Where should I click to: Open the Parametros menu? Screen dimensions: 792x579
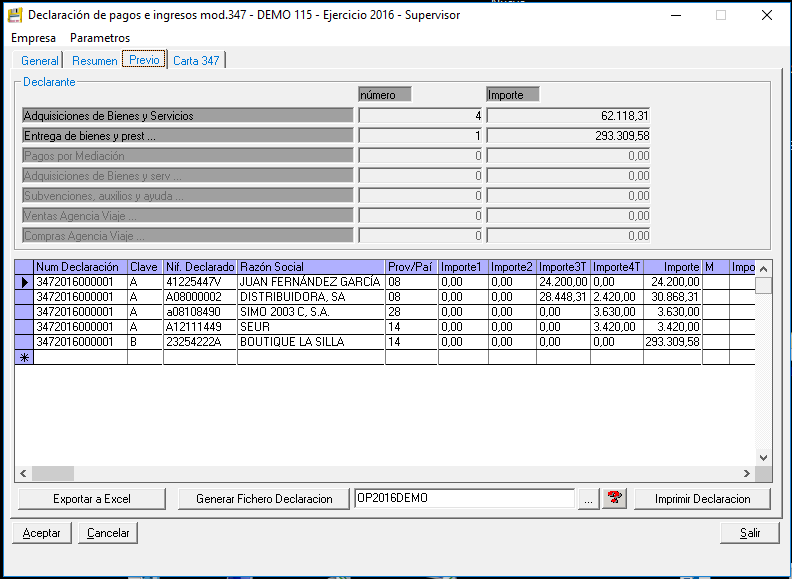100,38
